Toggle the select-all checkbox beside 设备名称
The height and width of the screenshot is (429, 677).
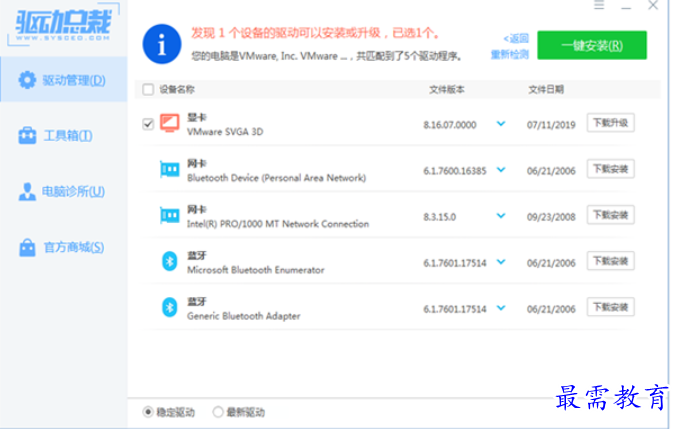(x=148, y=89)
